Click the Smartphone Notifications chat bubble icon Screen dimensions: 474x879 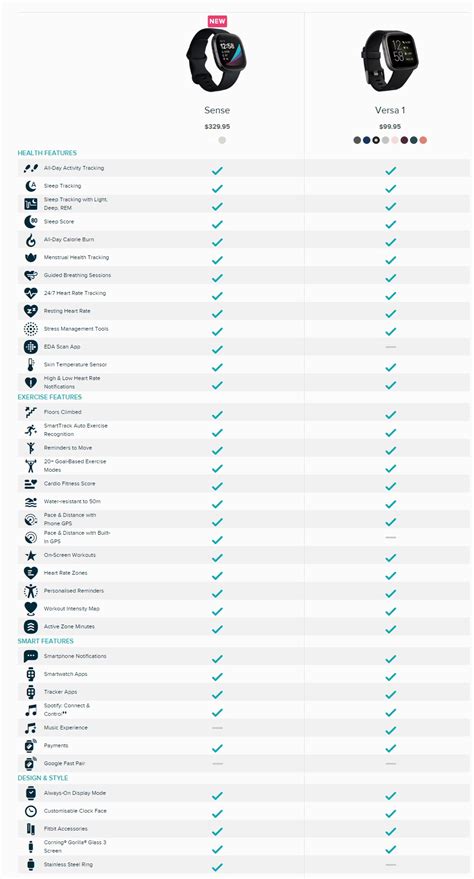pos(30,656)
